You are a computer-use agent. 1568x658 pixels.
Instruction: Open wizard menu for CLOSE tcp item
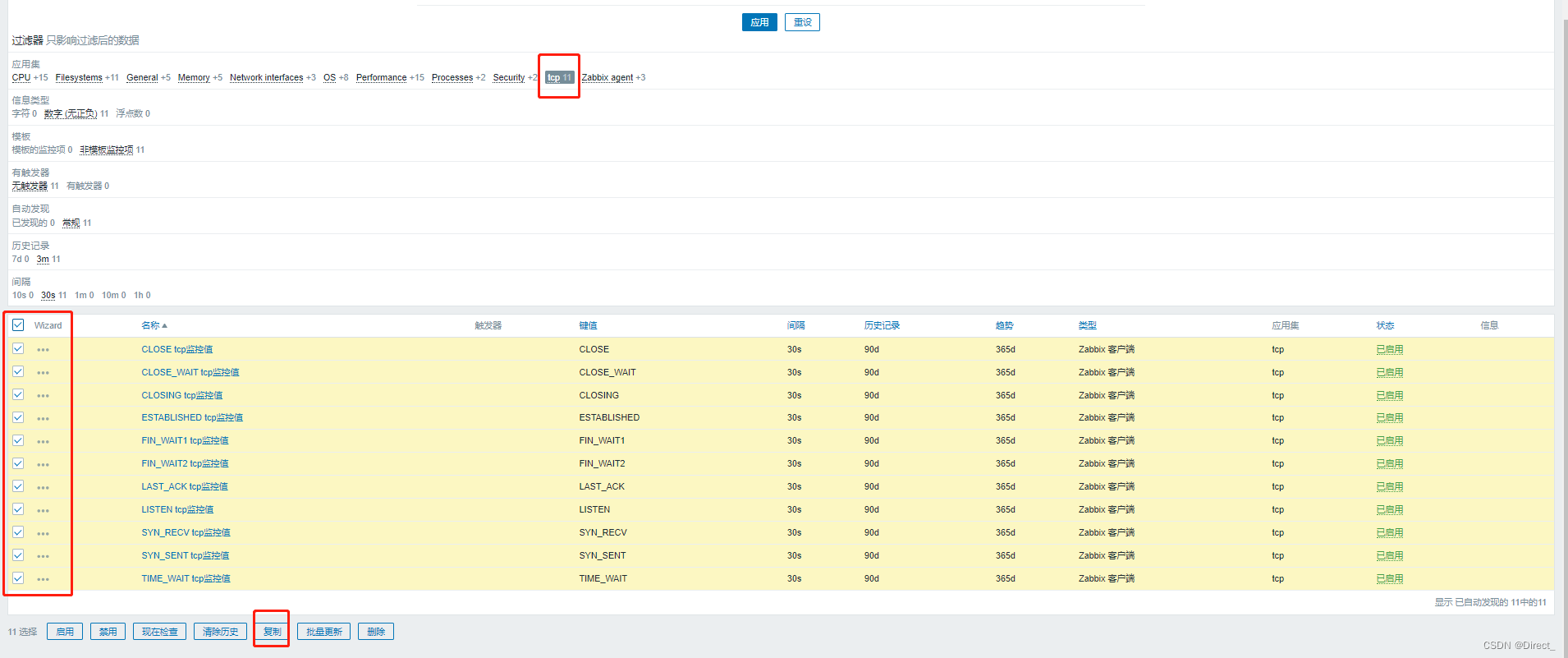click(43, 350)
